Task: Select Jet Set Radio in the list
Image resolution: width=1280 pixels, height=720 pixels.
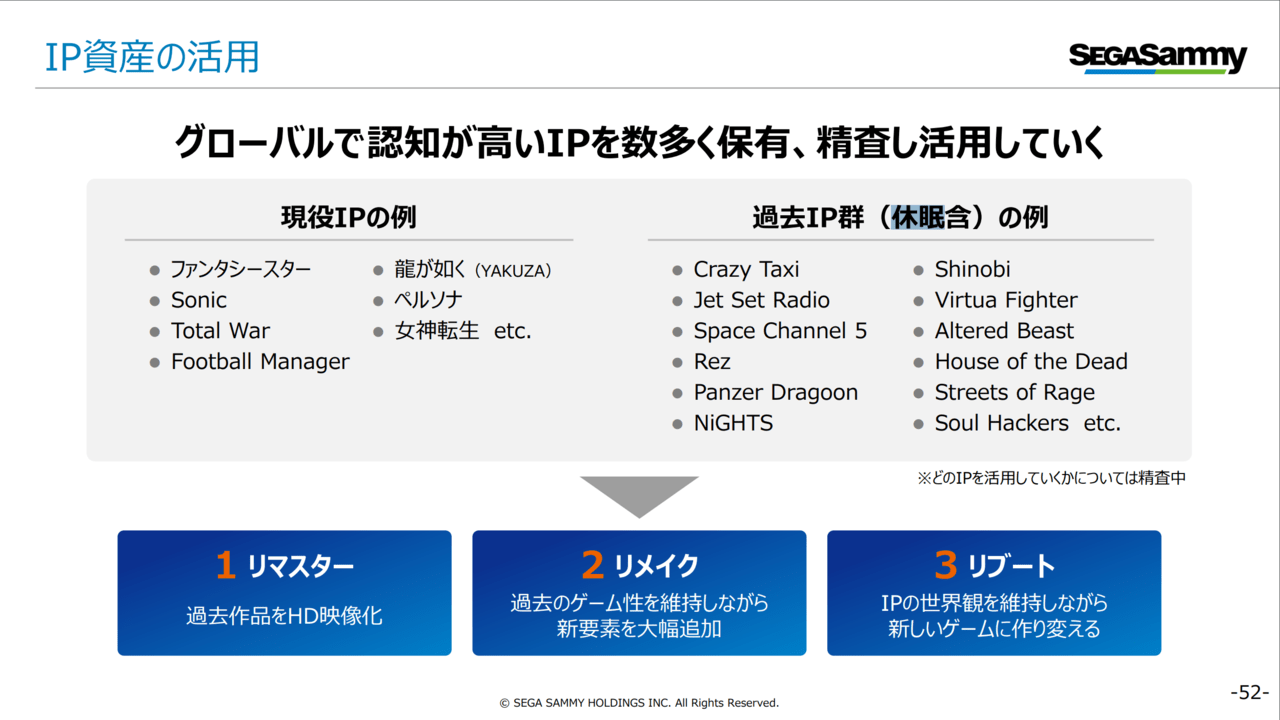Action: coord(761,300)
